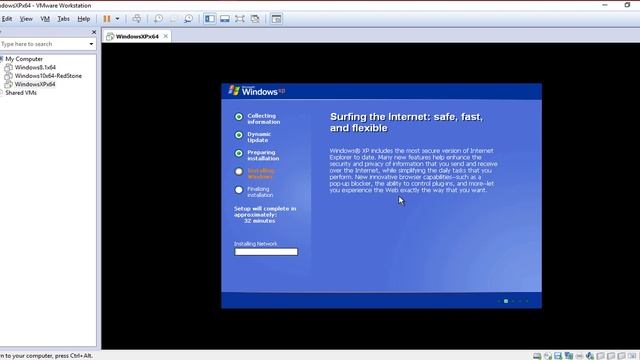This screenshot has width=640, height=360.
Task: Click the printer status icon
Action: click(579, 356)
